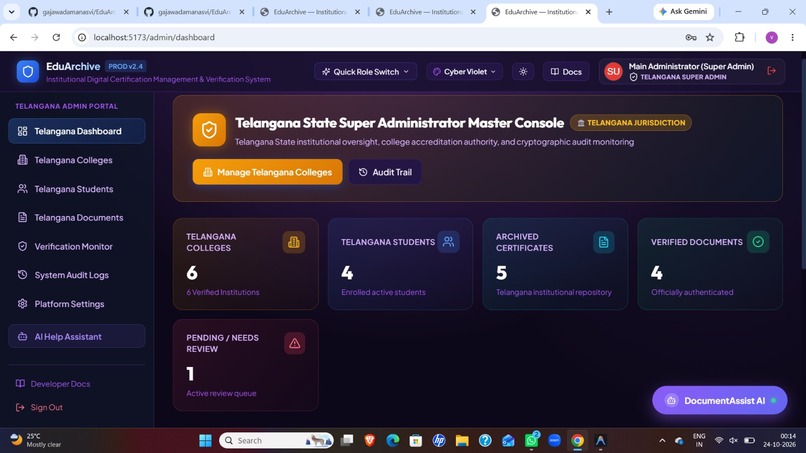This screenshot has height=453, width=806.
Task: Click the Telangana Colleges card building icon
Action: [294, 242]
